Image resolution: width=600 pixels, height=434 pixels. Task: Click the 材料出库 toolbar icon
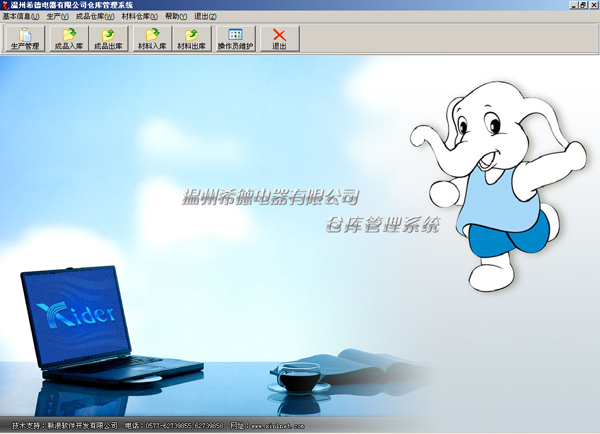tap(191, 39)
